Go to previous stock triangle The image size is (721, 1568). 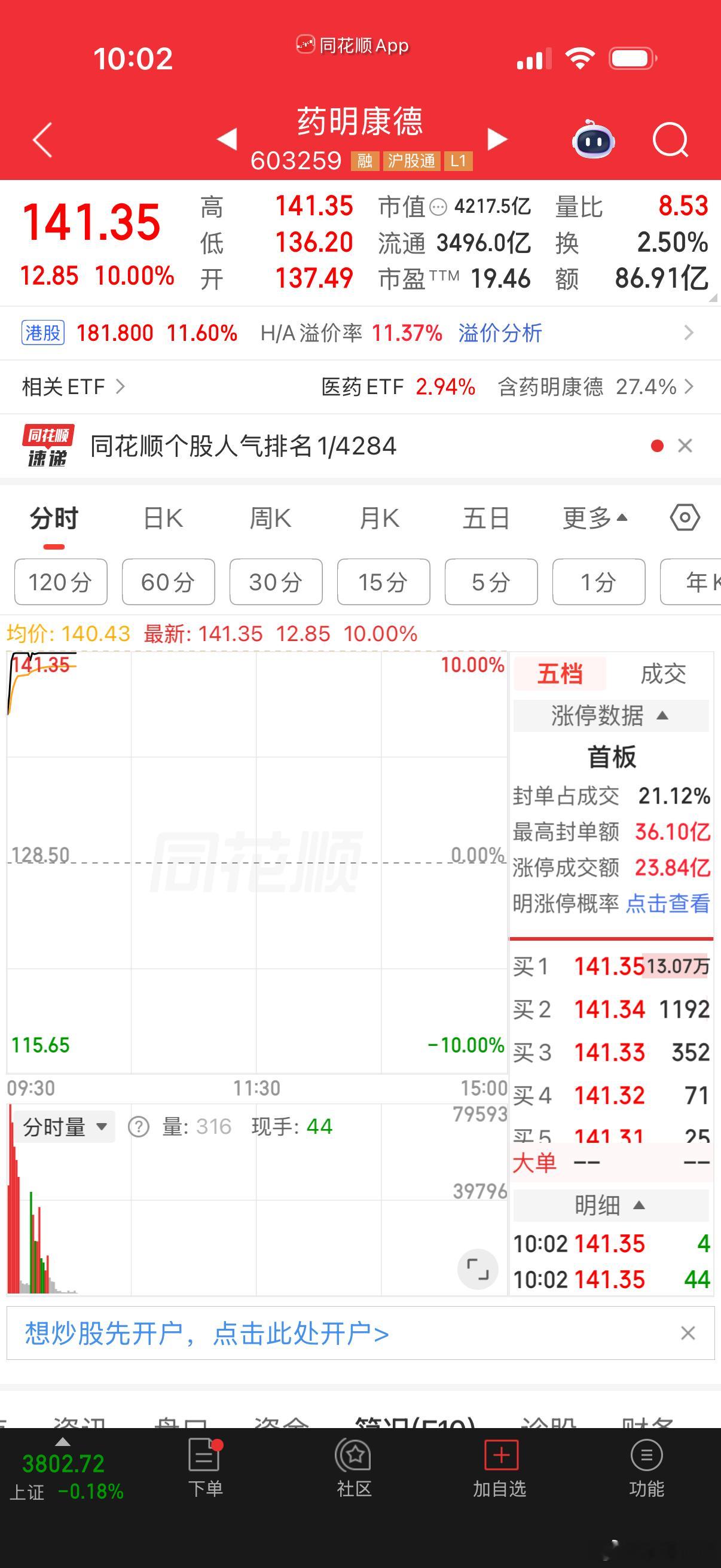(x=227, y=139)
